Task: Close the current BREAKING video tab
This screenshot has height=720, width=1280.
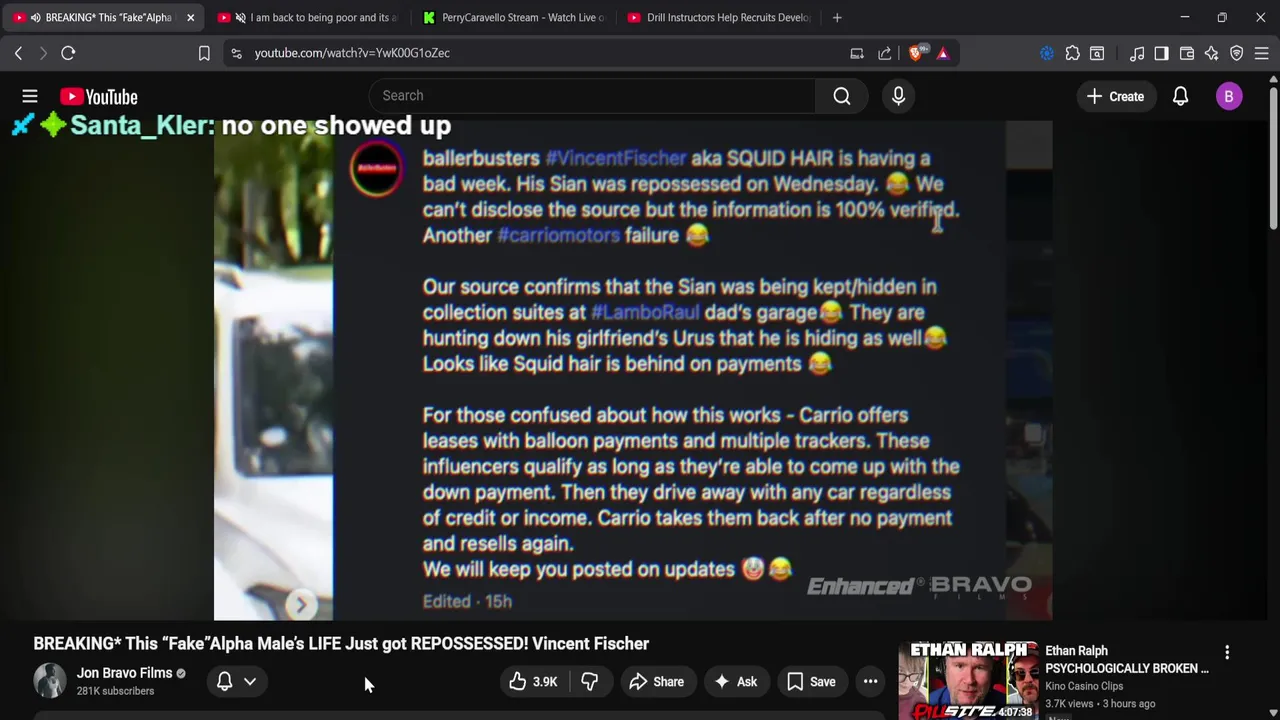Action: 190,17
